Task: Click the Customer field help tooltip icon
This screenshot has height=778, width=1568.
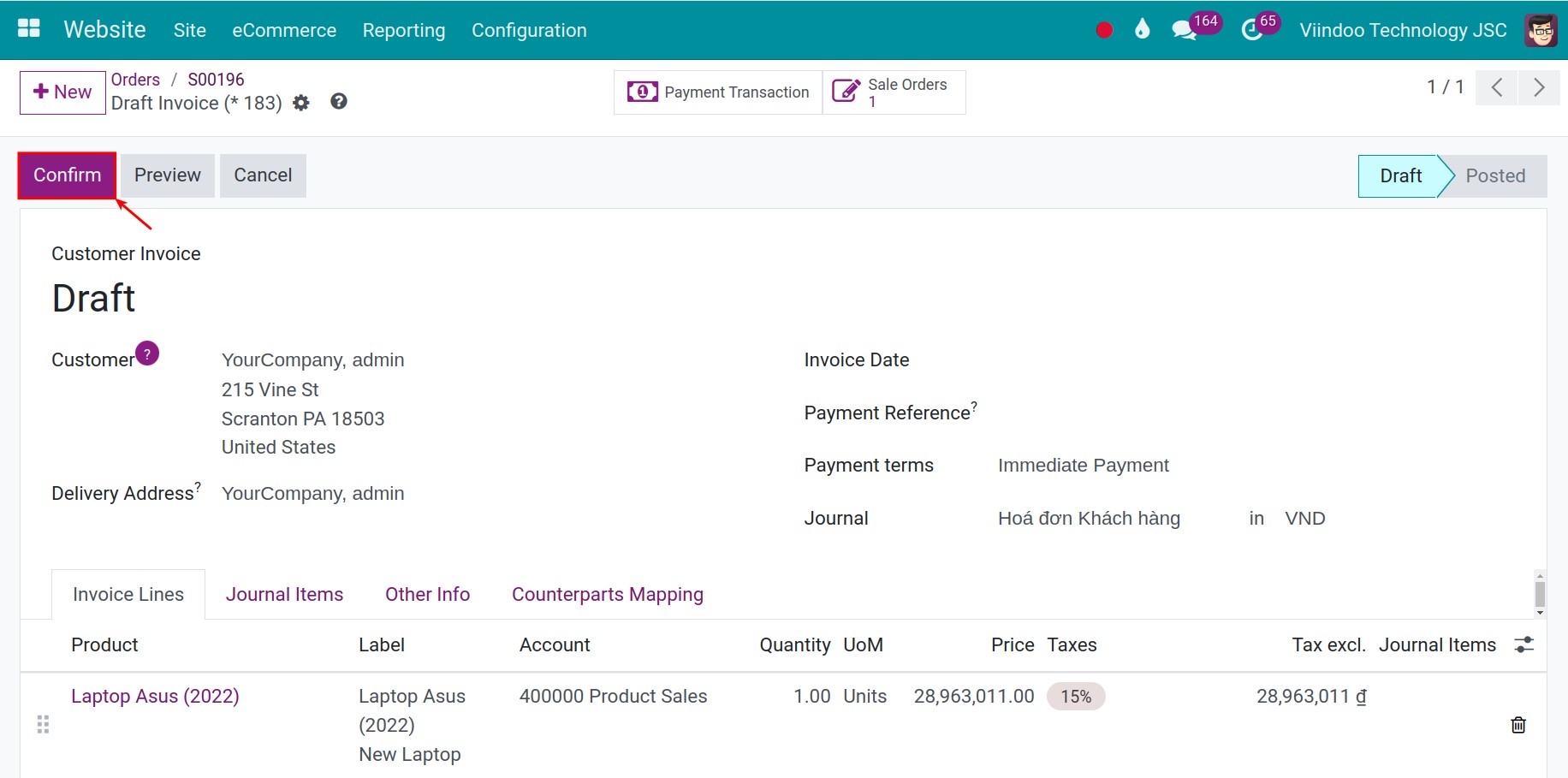Action: click(147, 353)
